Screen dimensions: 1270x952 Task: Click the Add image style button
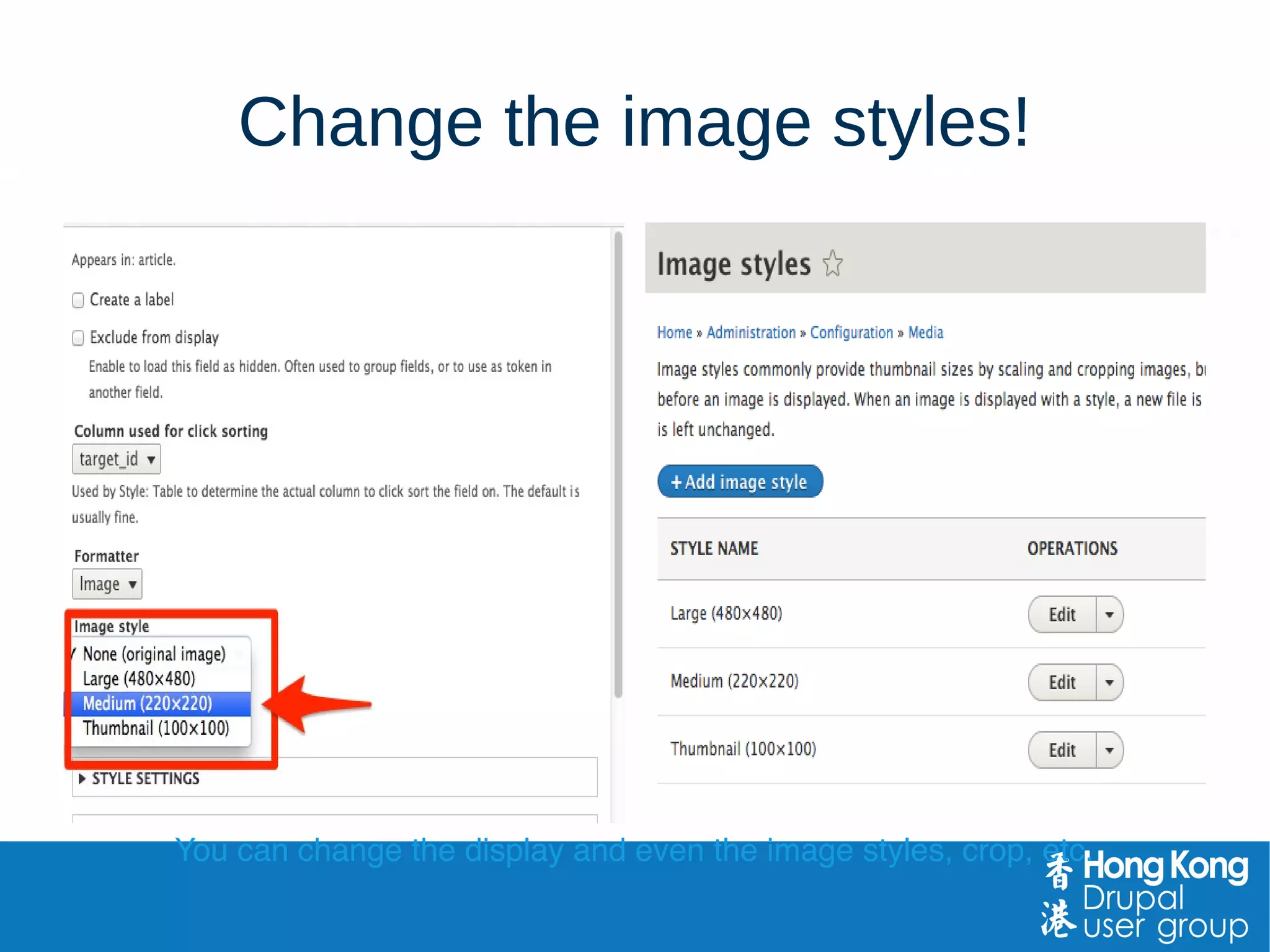click(740, 482)
